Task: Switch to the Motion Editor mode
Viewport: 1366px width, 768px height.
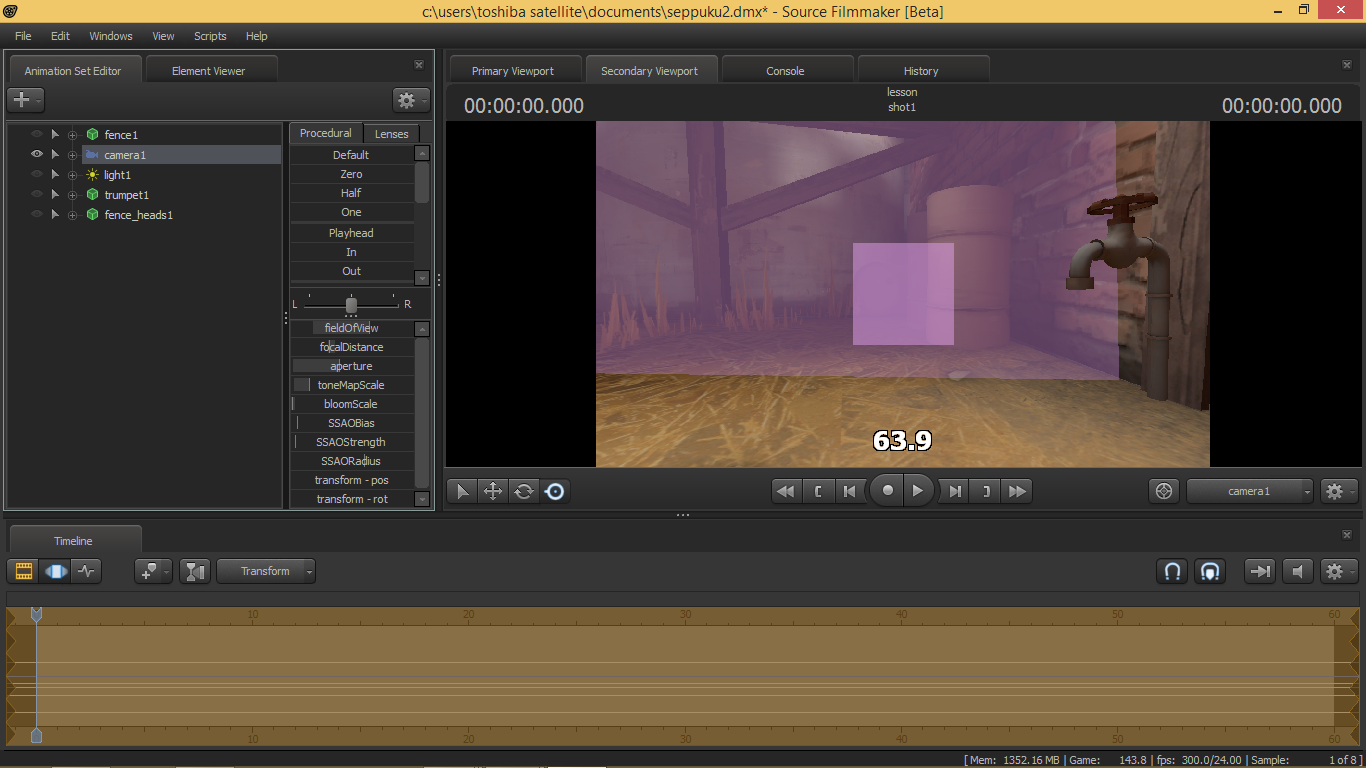Action: click(55, 571)
